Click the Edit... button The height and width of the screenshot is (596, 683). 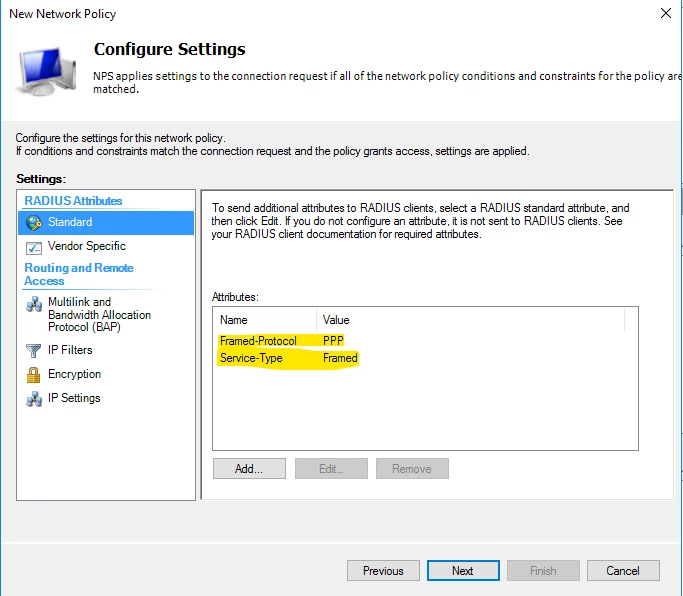pos(331,469)
